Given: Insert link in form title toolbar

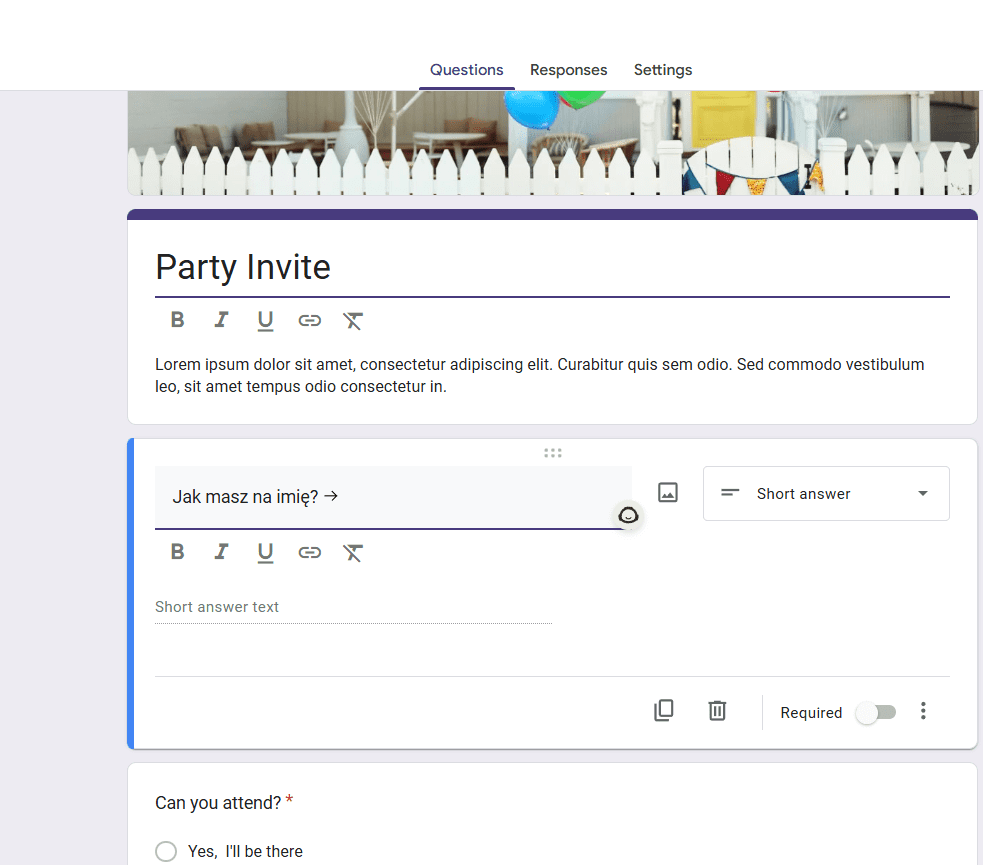Looking at the screenshot, I should pos(309,320).
